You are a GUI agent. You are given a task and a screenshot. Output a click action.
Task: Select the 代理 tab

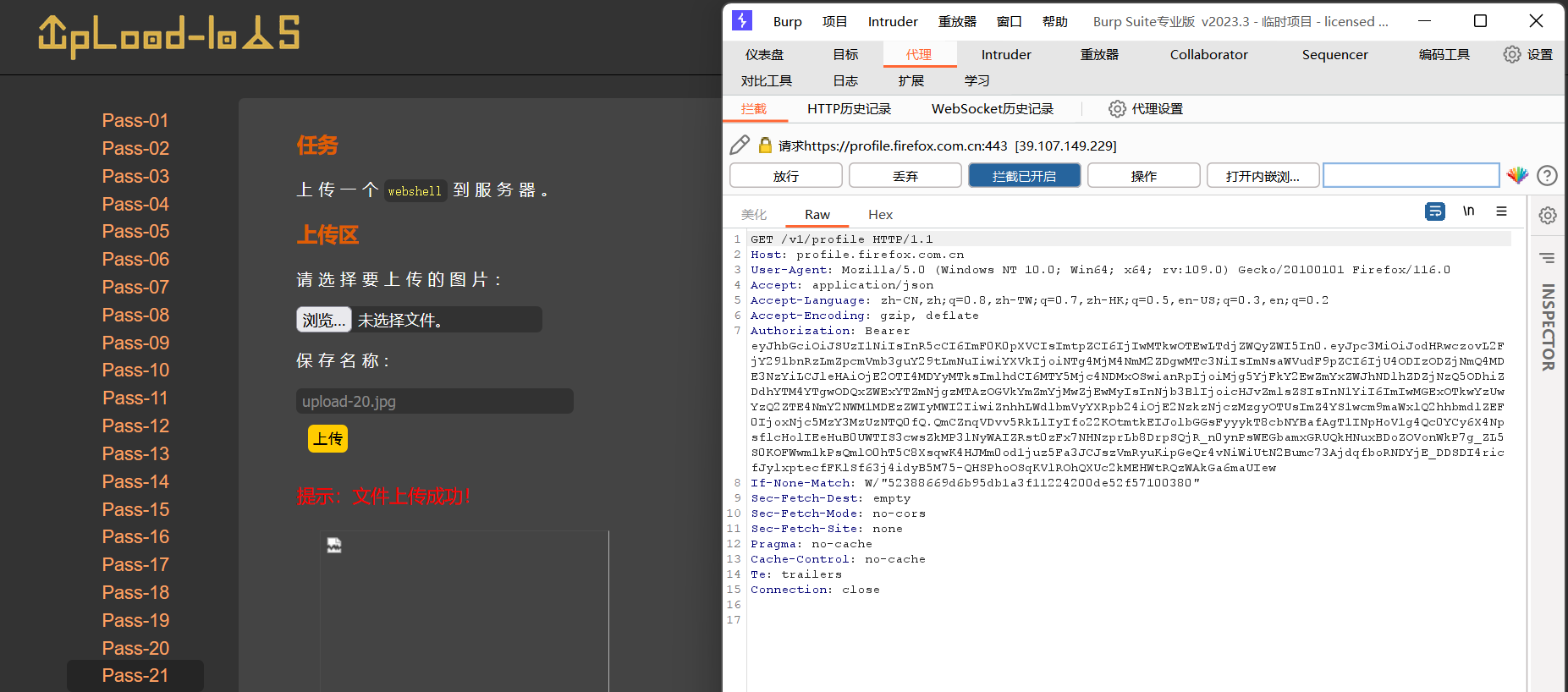tap(919, 54)
